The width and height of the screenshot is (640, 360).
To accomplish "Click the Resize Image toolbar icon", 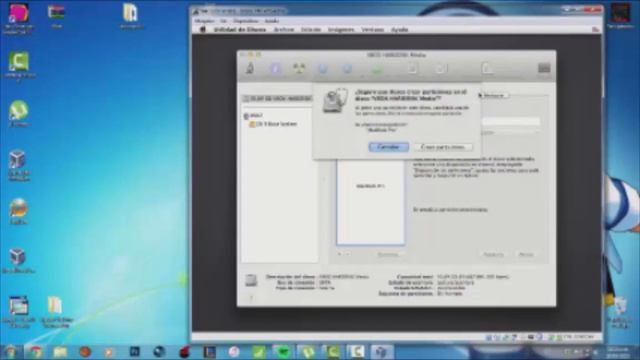I will tap(487, 68).
